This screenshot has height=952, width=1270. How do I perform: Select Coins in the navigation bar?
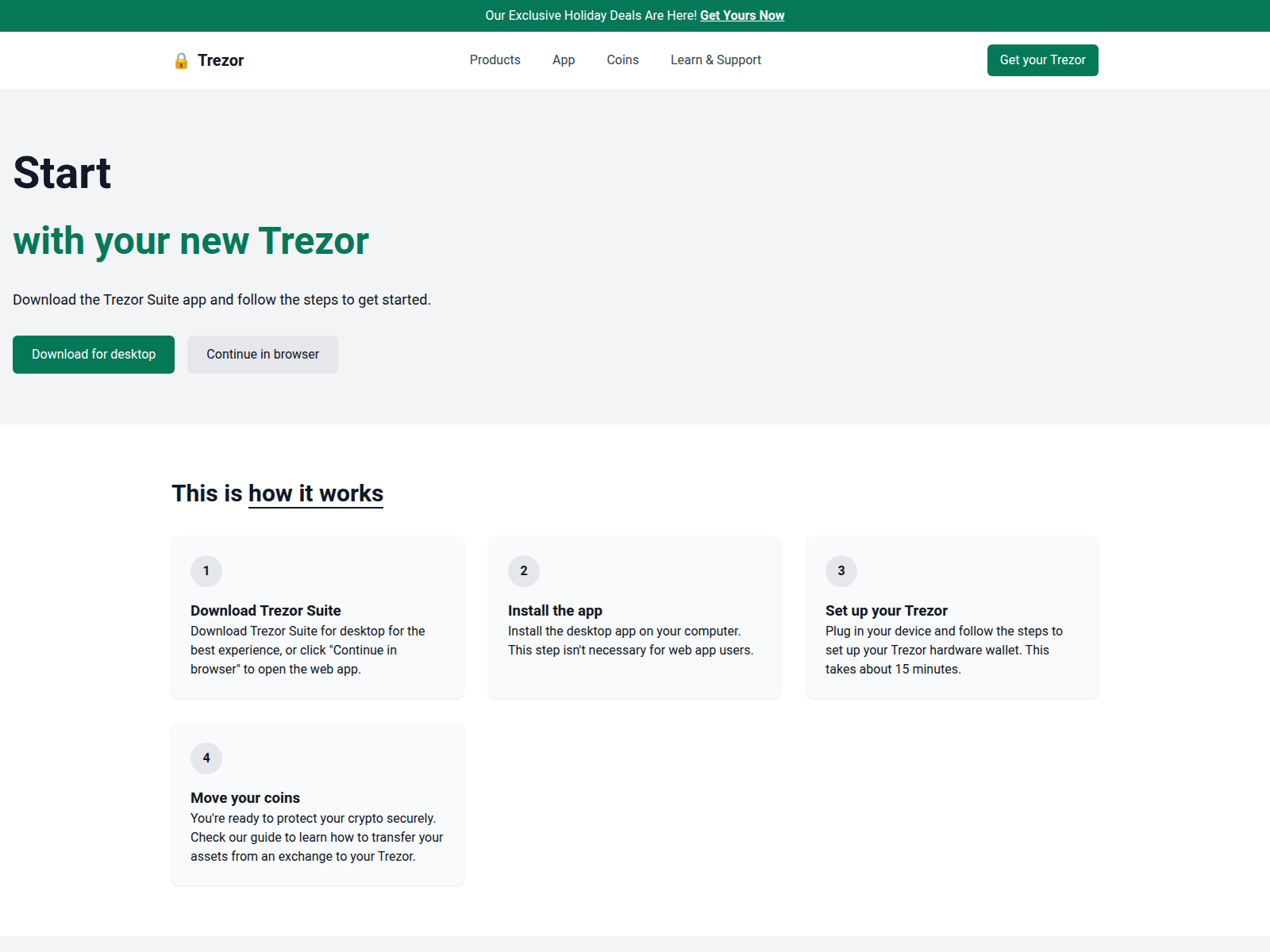point(623,60)
